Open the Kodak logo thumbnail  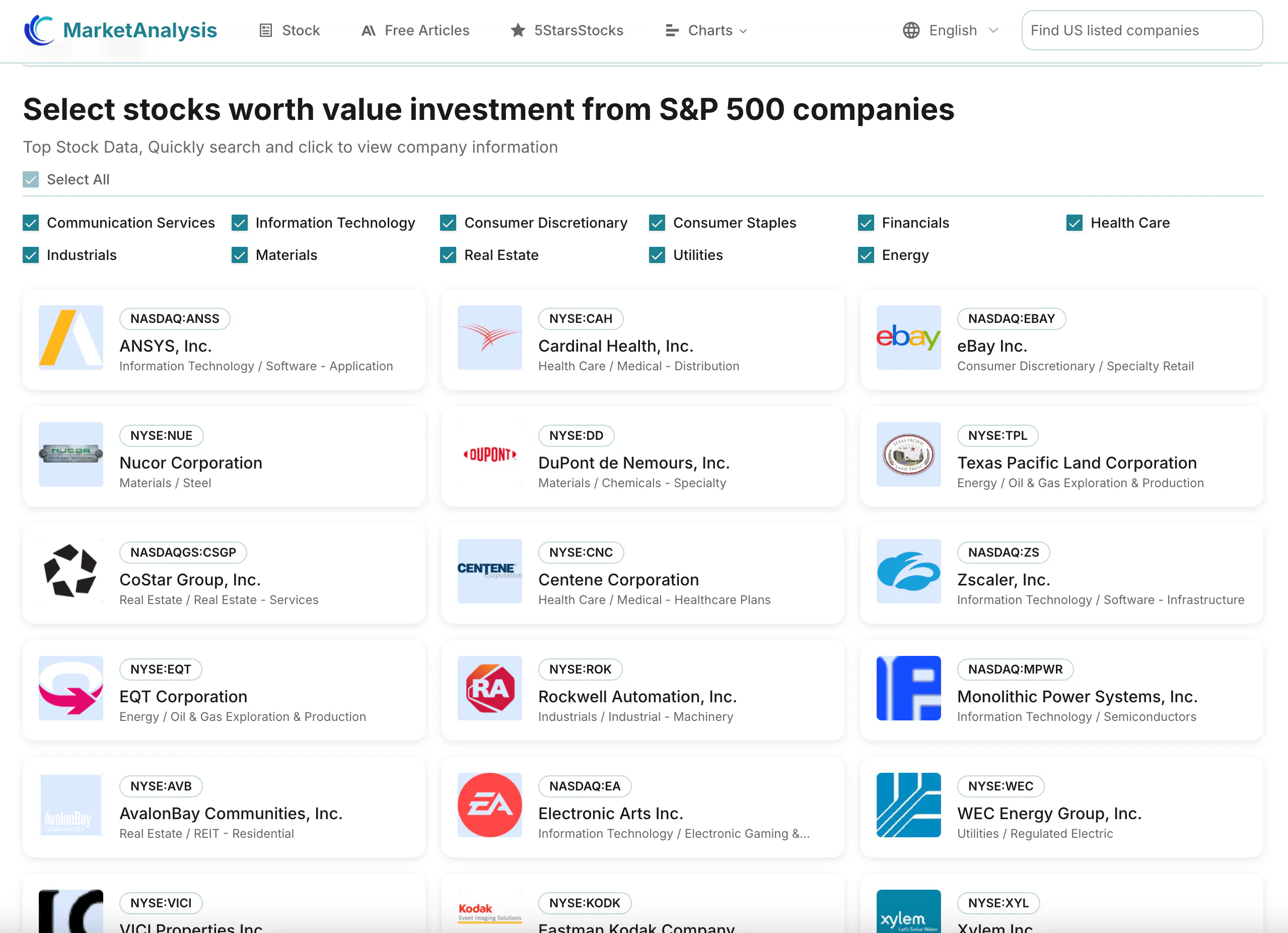click(490, 911)
